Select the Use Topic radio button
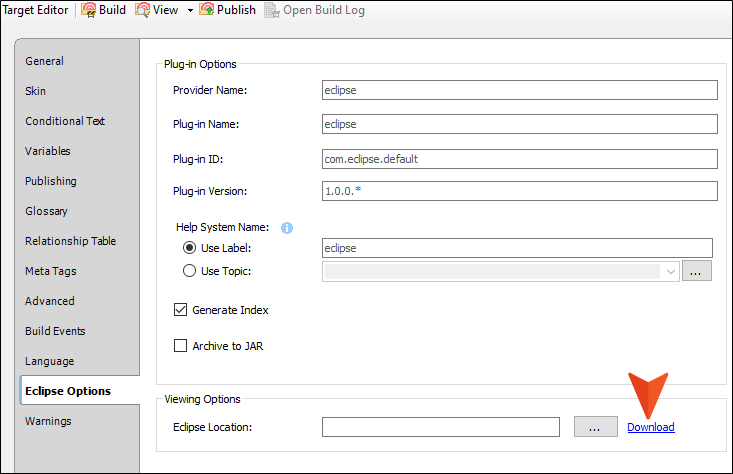This screenshot has height=474, width=733. [x=189, y=271]
